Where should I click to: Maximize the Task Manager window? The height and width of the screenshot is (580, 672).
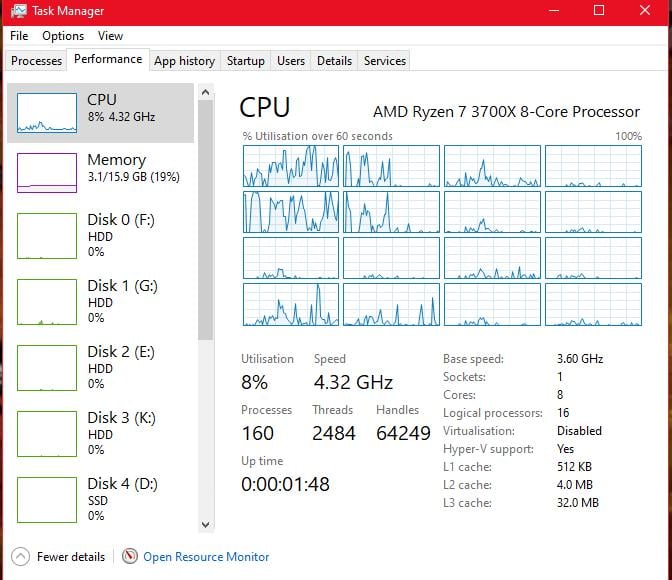[x=599, y=11]
